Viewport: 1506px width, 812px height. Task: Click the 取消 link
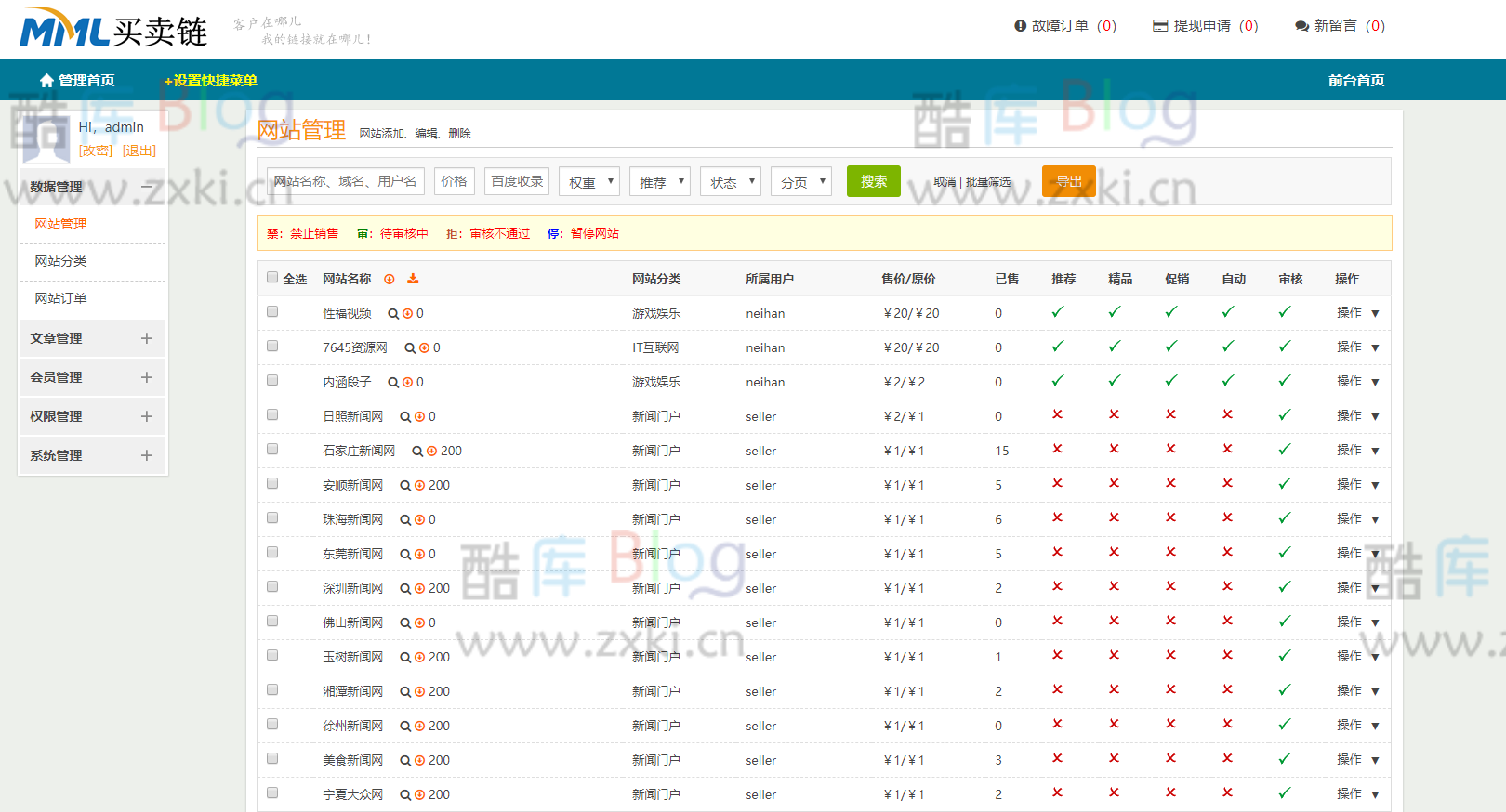click(x=945, y=182)
